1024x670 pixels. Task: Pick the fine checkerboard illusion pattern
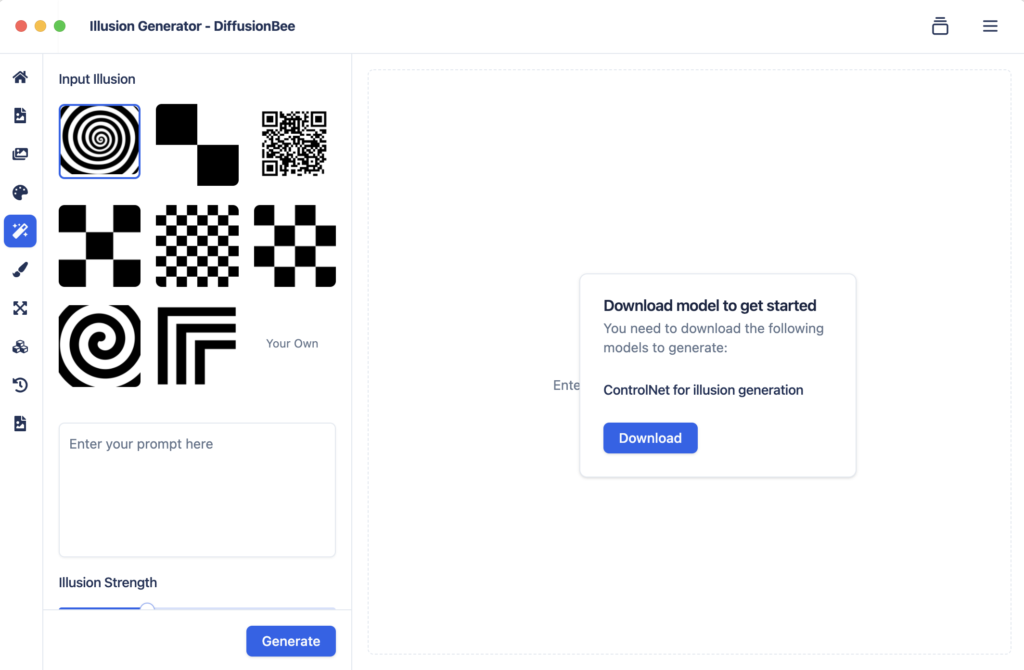click(x=197, y=246)
